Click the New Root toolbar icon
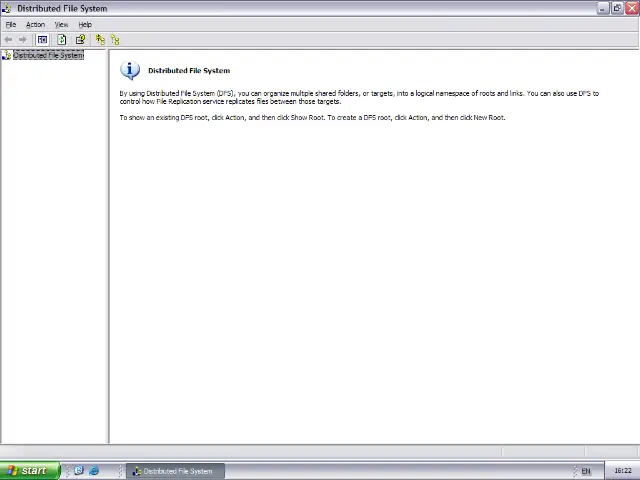The image size is (640, 480). coord(100,40)
